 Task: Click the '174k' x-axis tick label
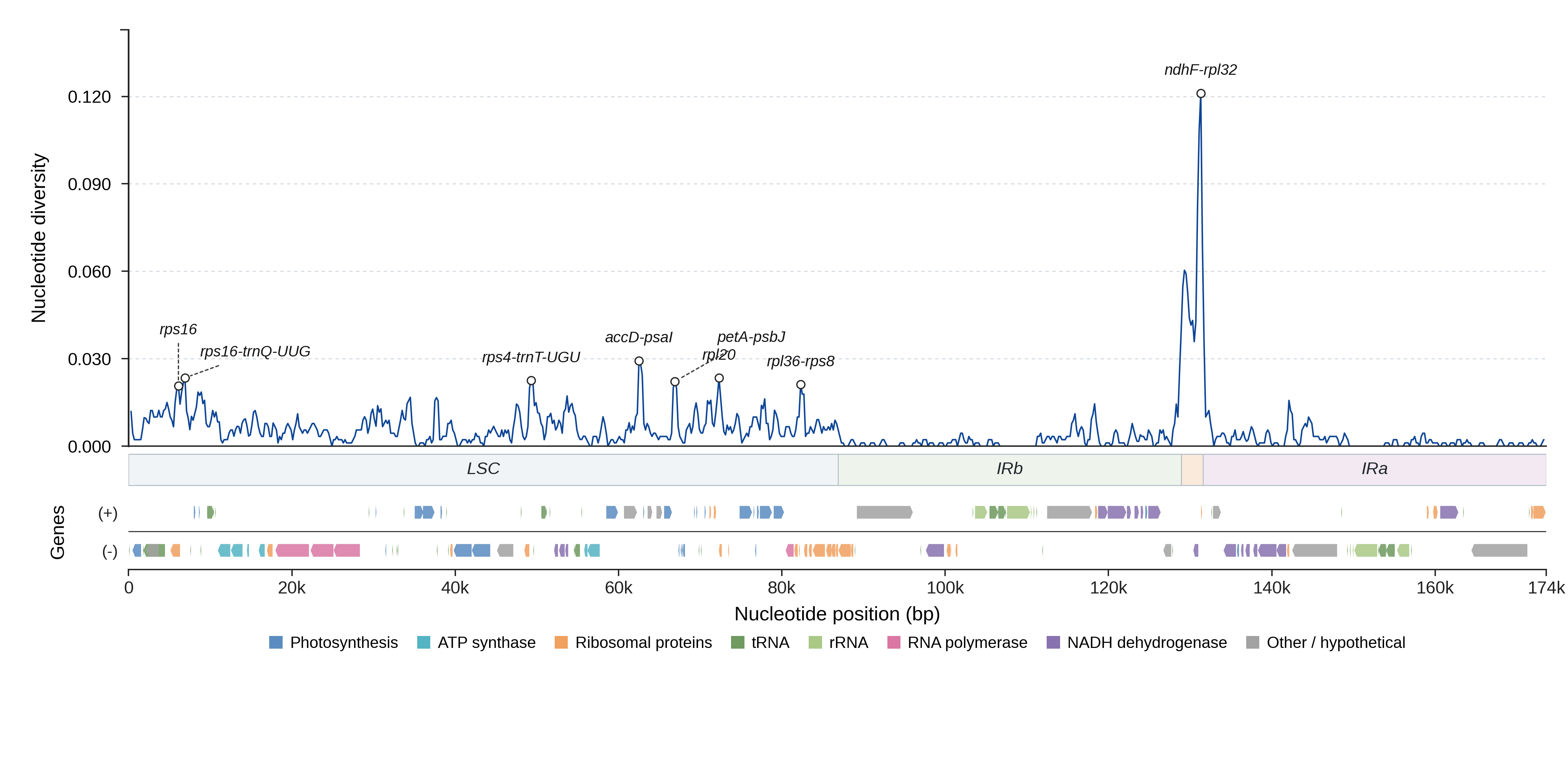pos(1546,588)
